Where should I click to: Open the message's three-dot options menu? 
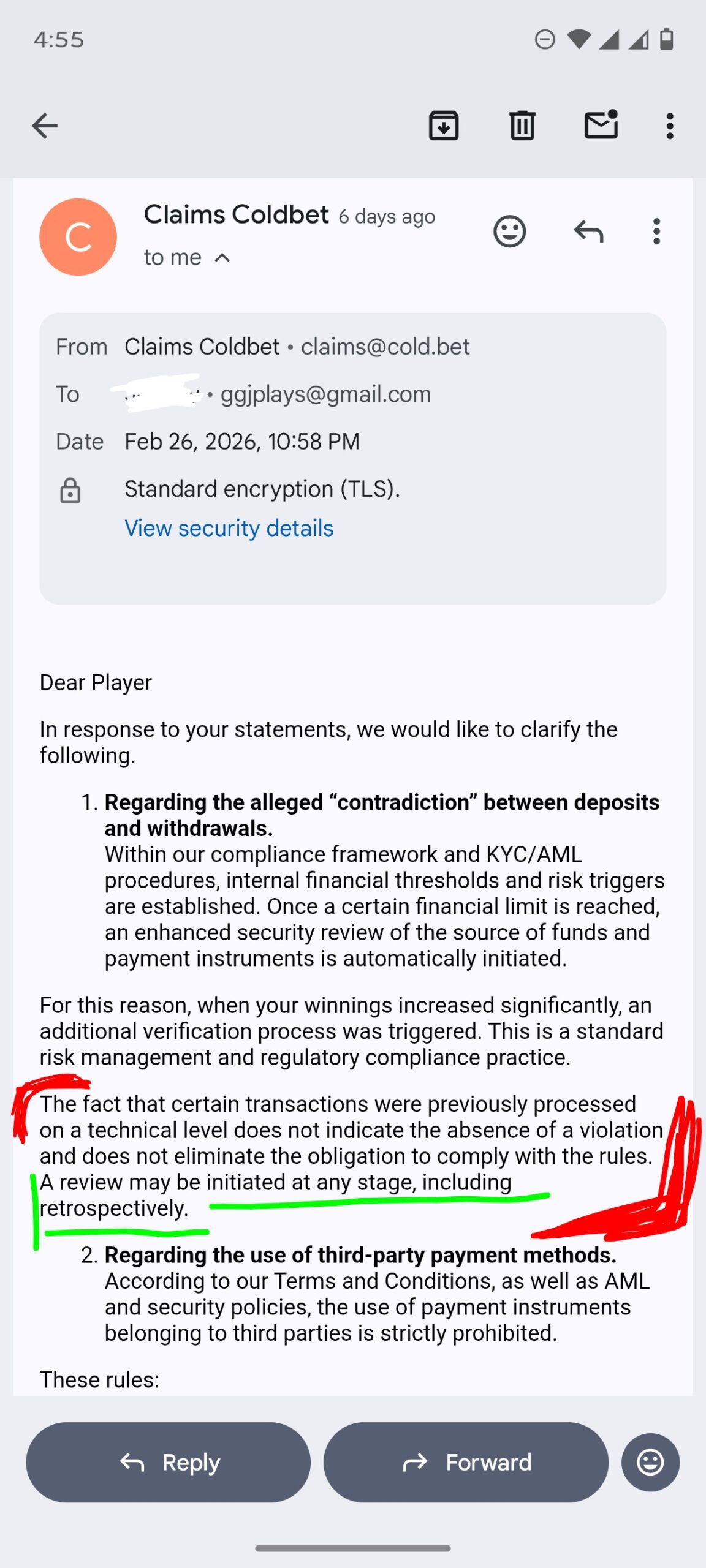click(x=656, y=232)
